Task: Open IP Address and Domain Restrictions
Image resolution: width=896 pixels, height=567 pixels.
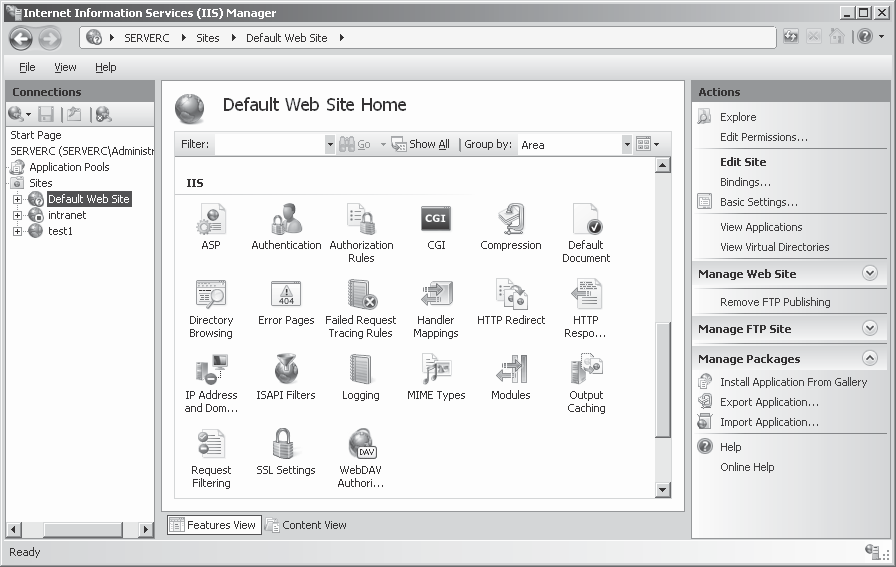Action: click(x=211, y=384)
